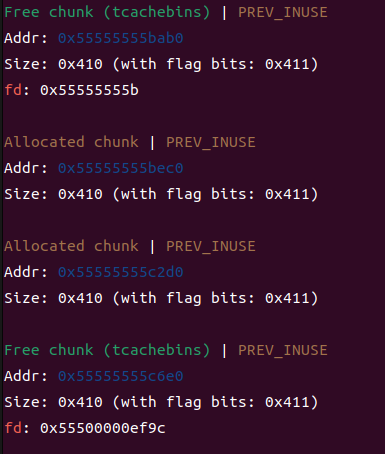Click PREV_INUSE flag on first allocated chunk
The width and height of the screenshot is (385, 454).
[x=211, y=143]
